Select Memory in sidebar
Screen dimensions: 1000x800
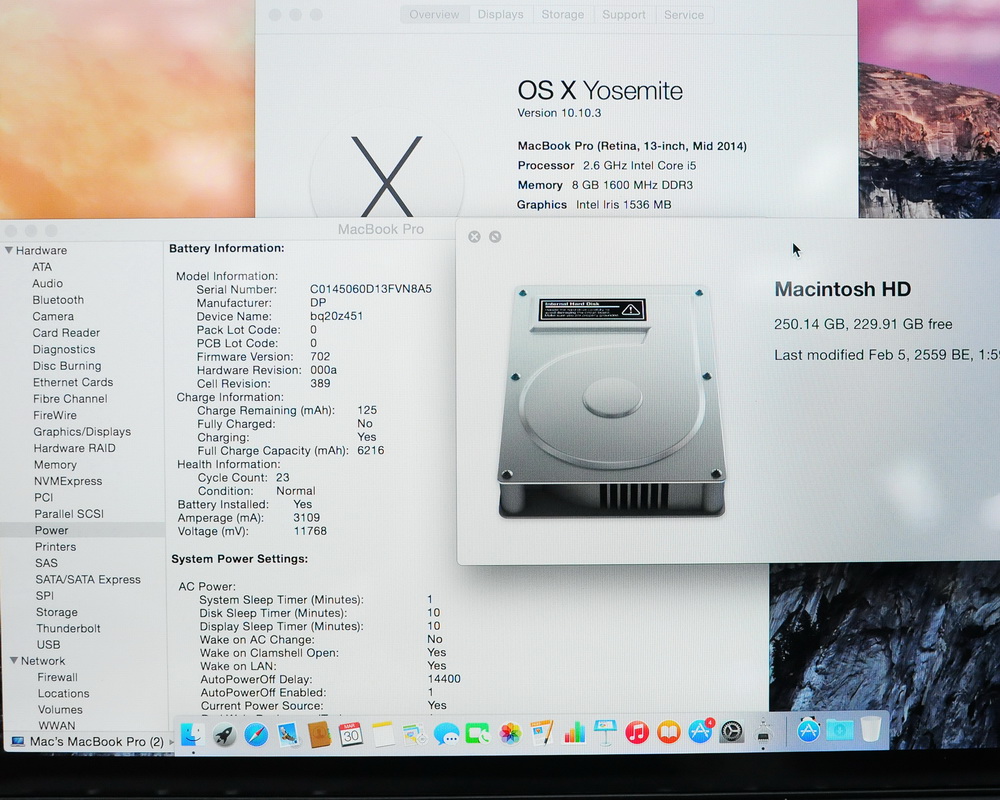pyautogui.click(x=55, y=465)
